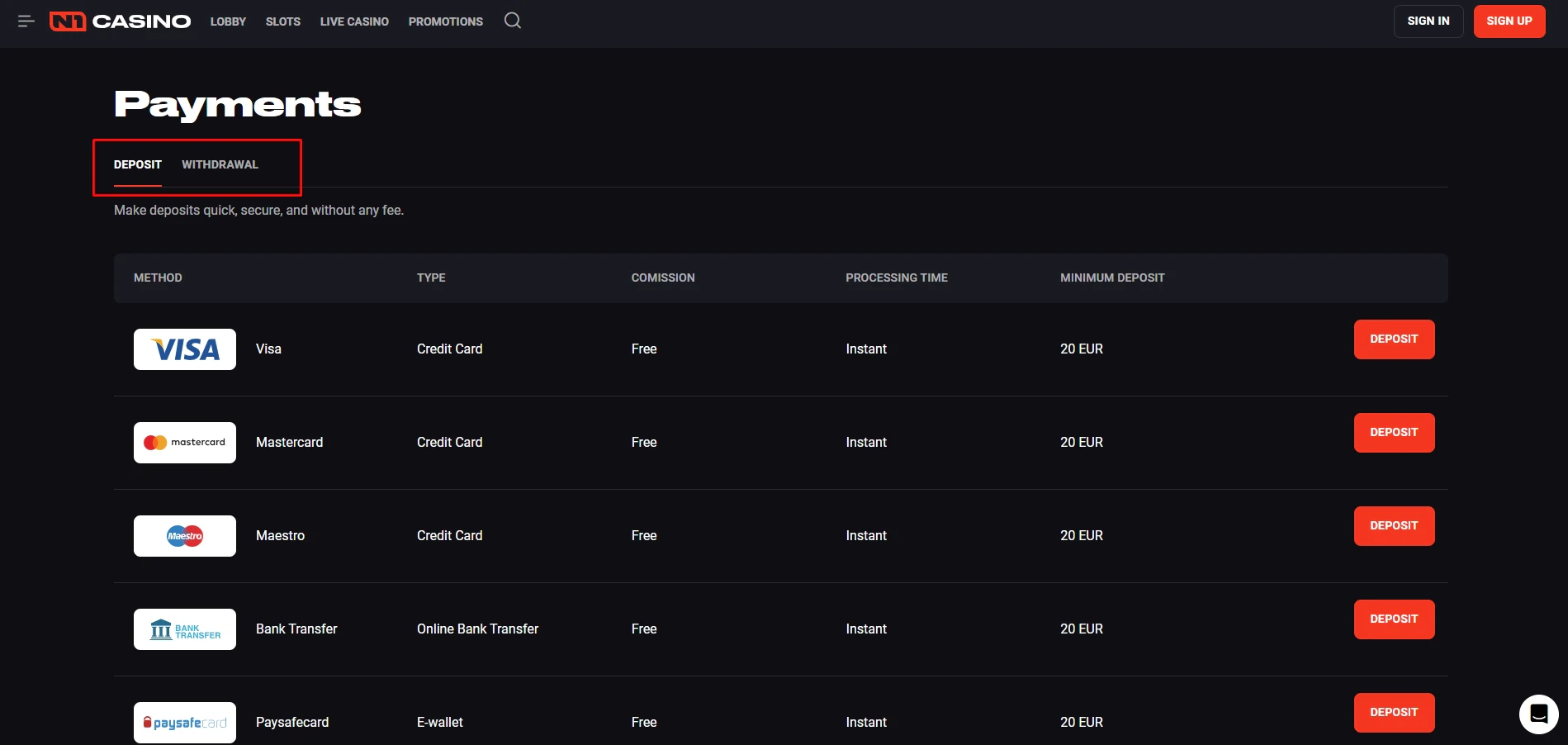Click the Bank Transfer method name

point(296,629)
